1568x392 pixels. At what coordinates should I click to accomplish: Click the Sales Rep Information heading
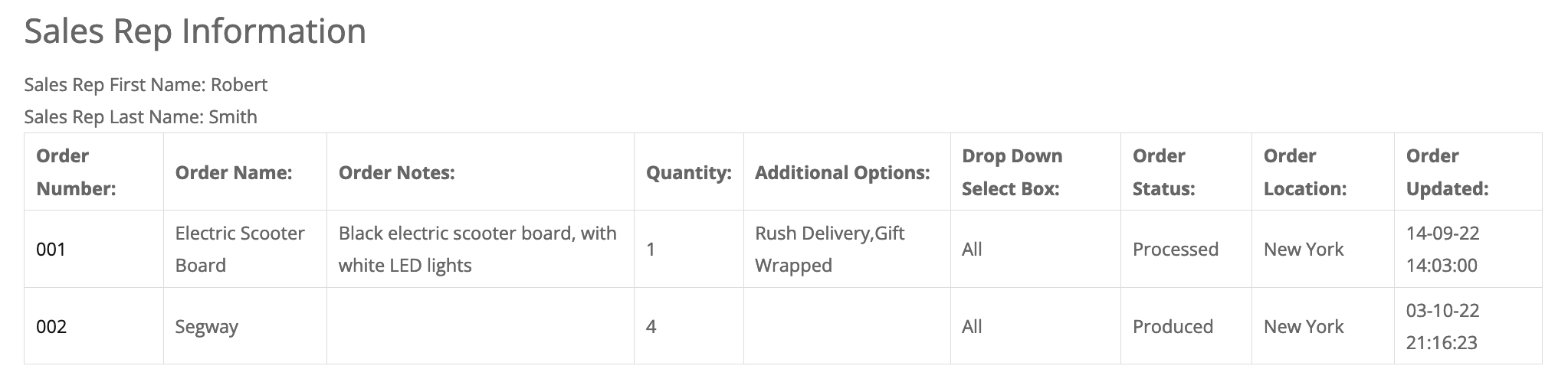pyautogui.click(x=195, y=32)
